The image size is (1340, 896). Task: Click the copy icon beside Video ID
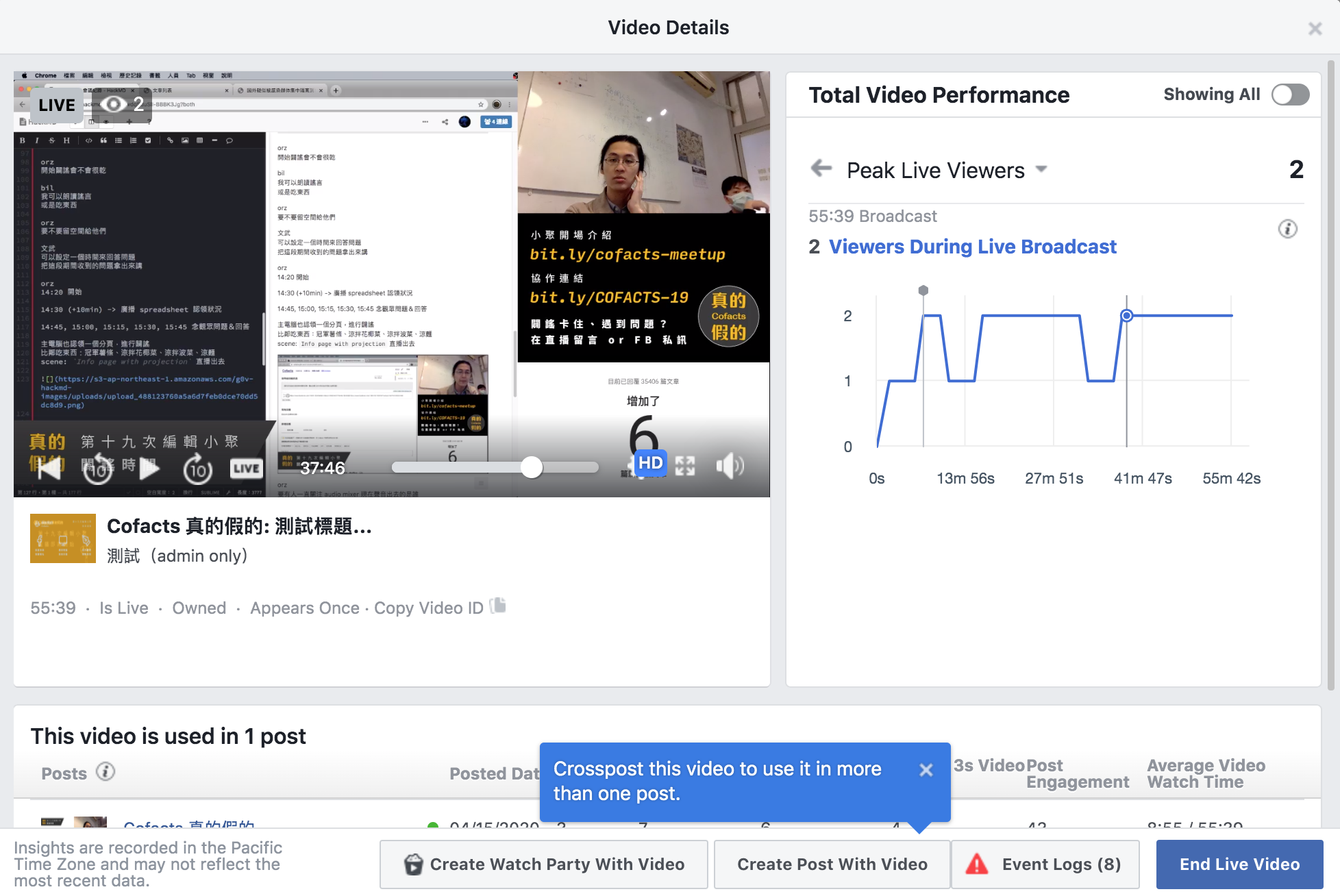click(x=499, y=606)
